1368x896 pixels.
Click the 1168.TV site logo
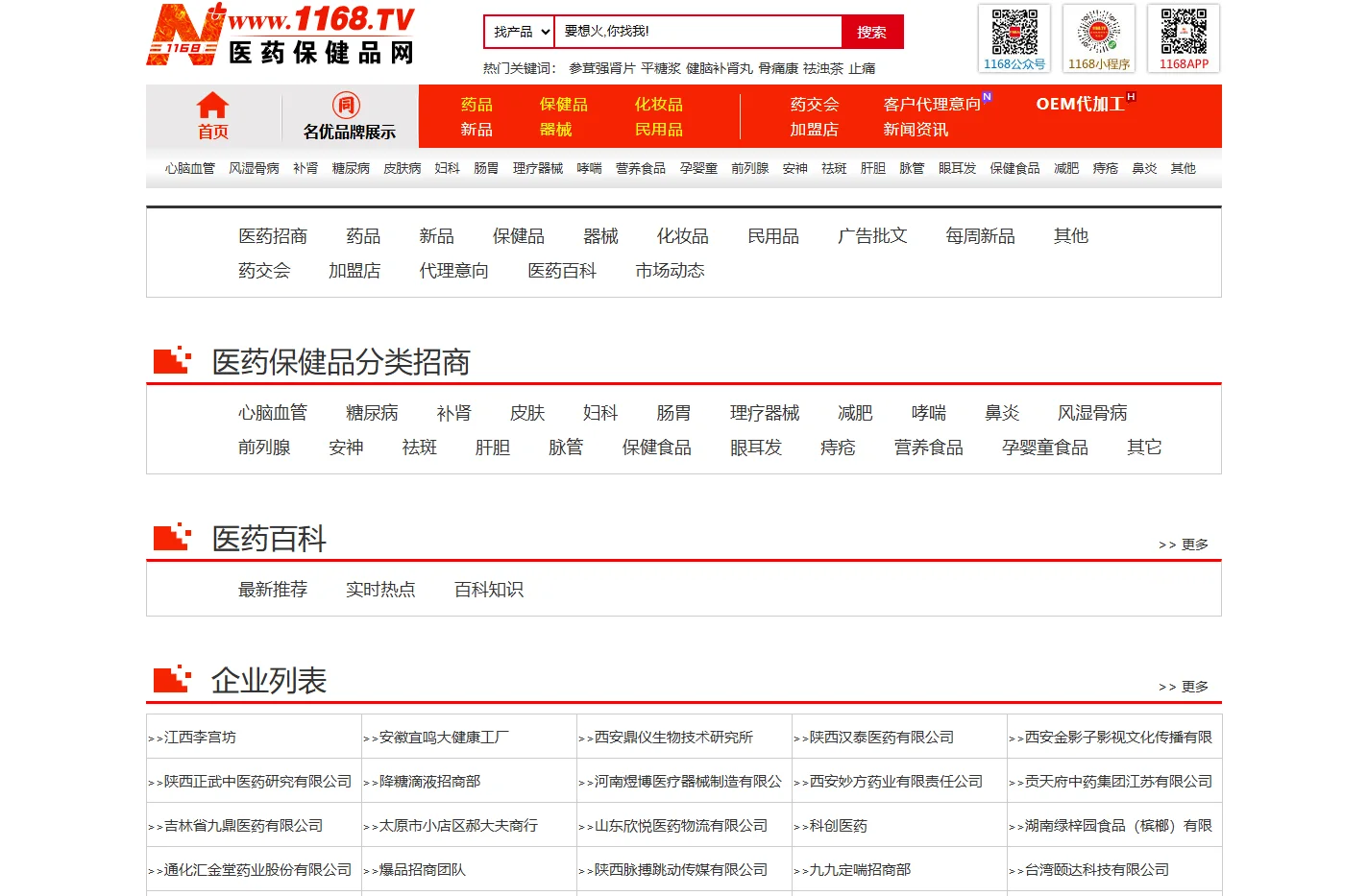coord(281,35)
